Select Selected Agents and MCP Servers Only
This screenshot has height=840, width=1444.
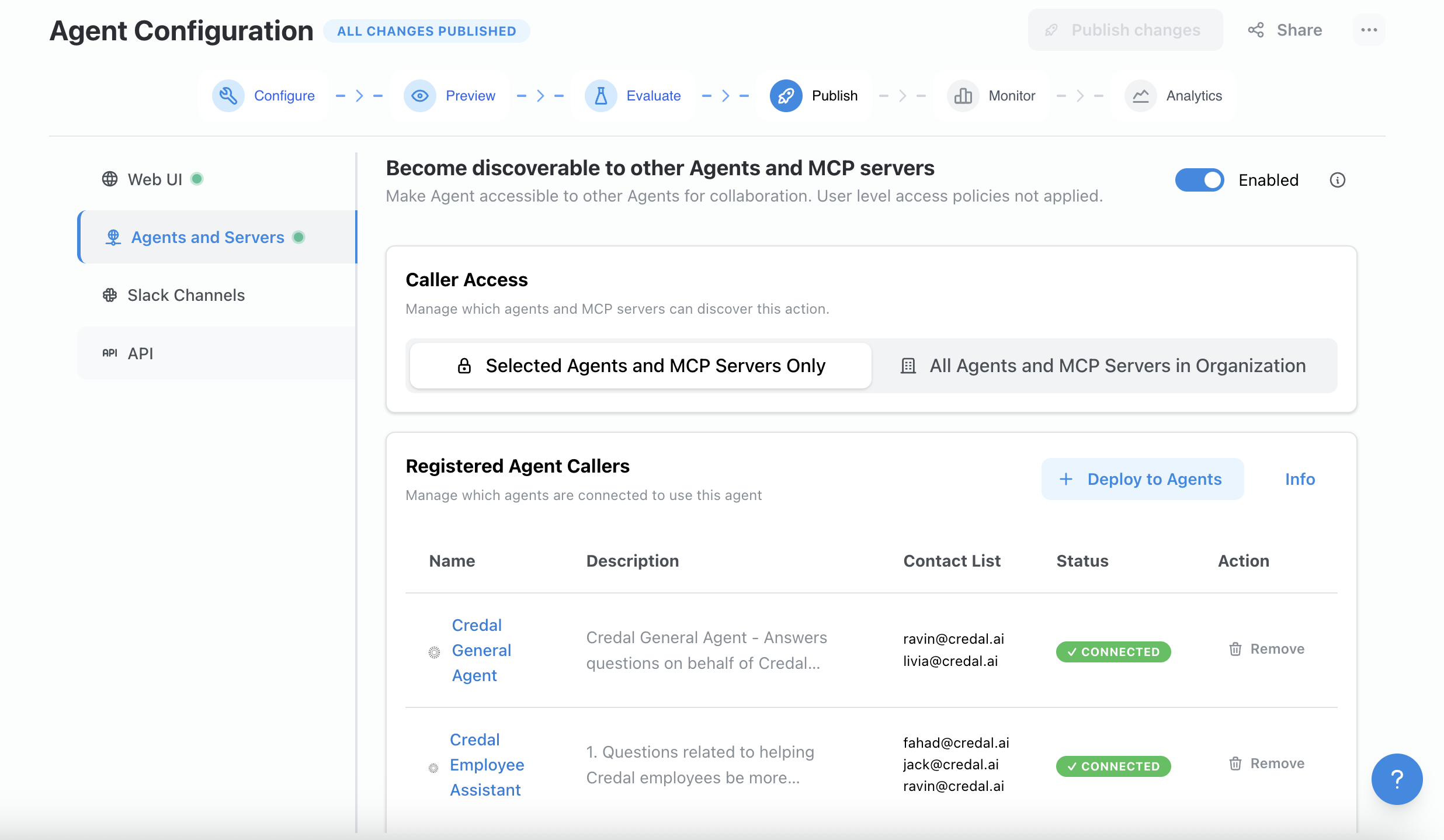641,366
